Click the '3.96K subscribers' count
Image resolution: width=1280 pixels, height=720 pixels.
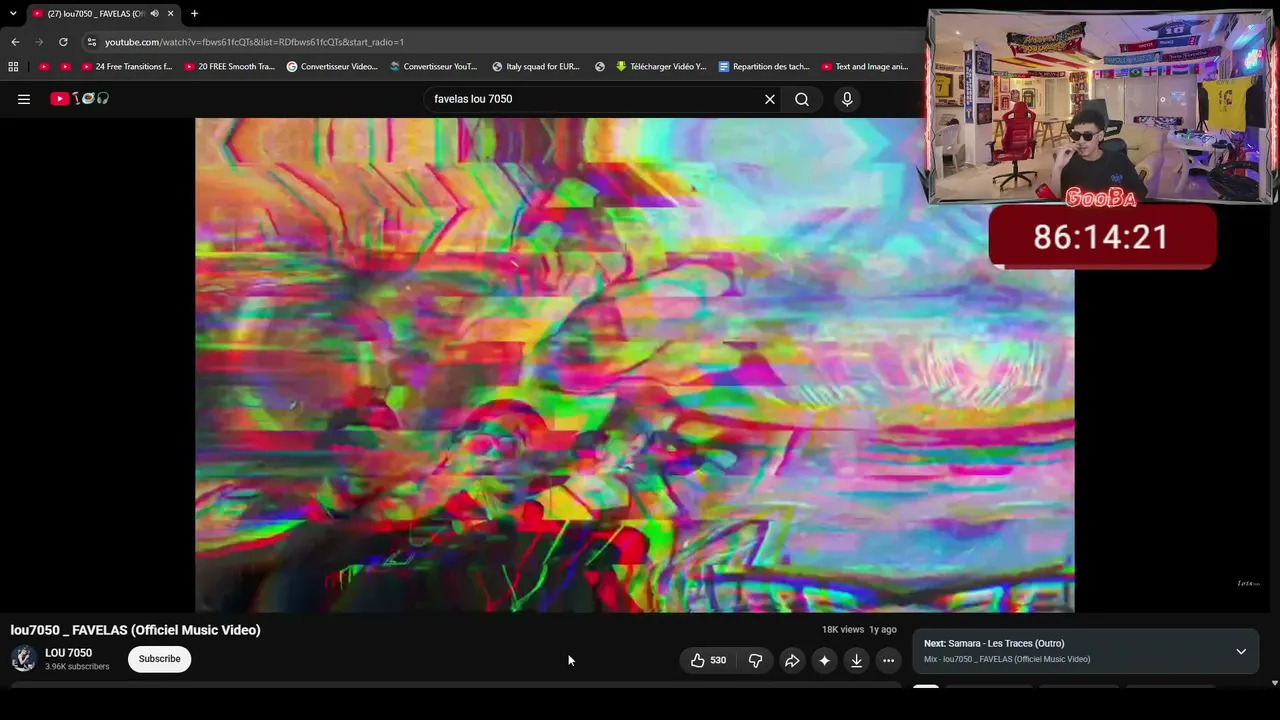(77, 667)
